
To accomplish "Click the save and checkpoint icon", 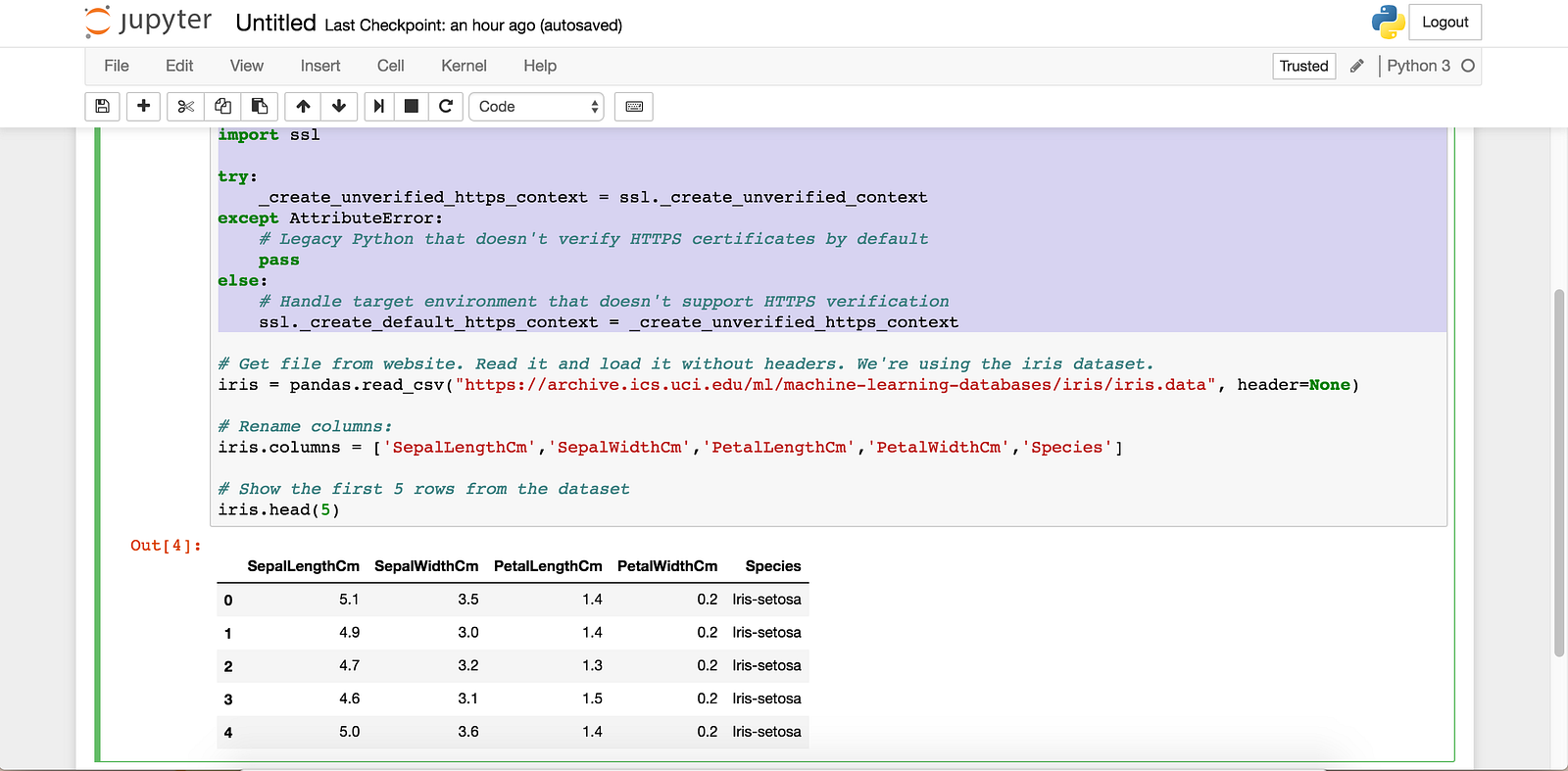I will (x=102, y=106).
